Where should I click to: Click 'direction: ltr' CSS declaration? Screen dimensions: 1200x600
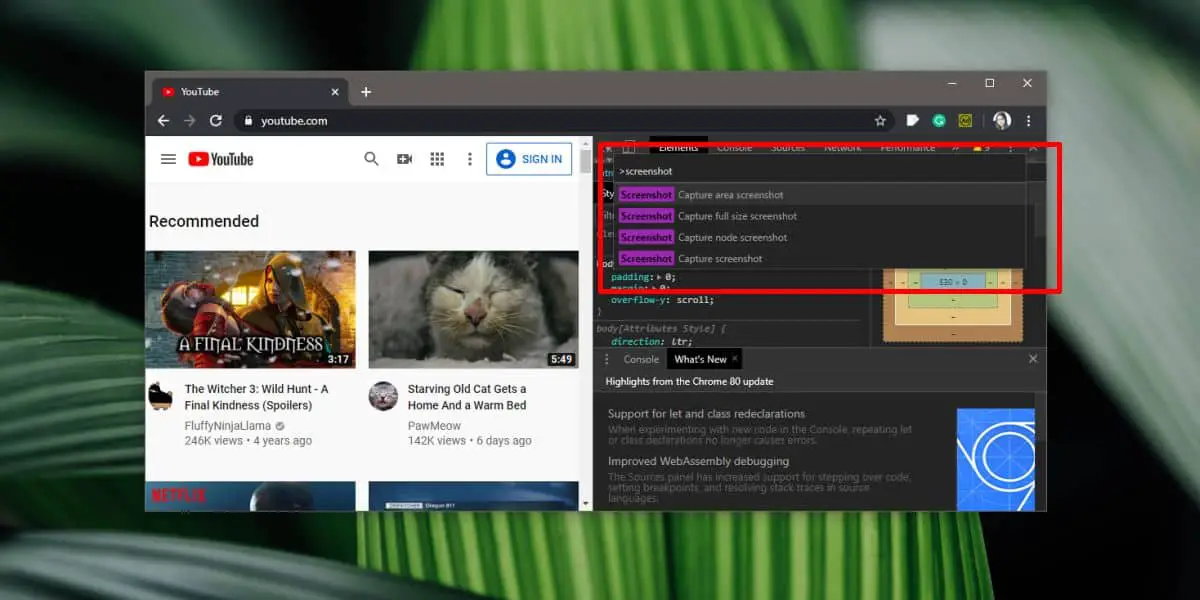click(651, 341)
